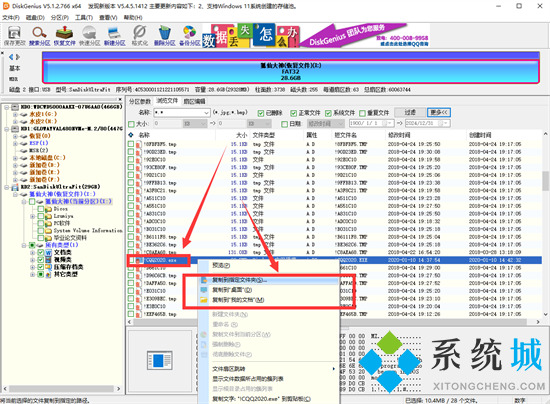The height and width of the screenshot is (404, 550).
Task: Click the Dicos folder icon in tree
Action: click(48, 209)
